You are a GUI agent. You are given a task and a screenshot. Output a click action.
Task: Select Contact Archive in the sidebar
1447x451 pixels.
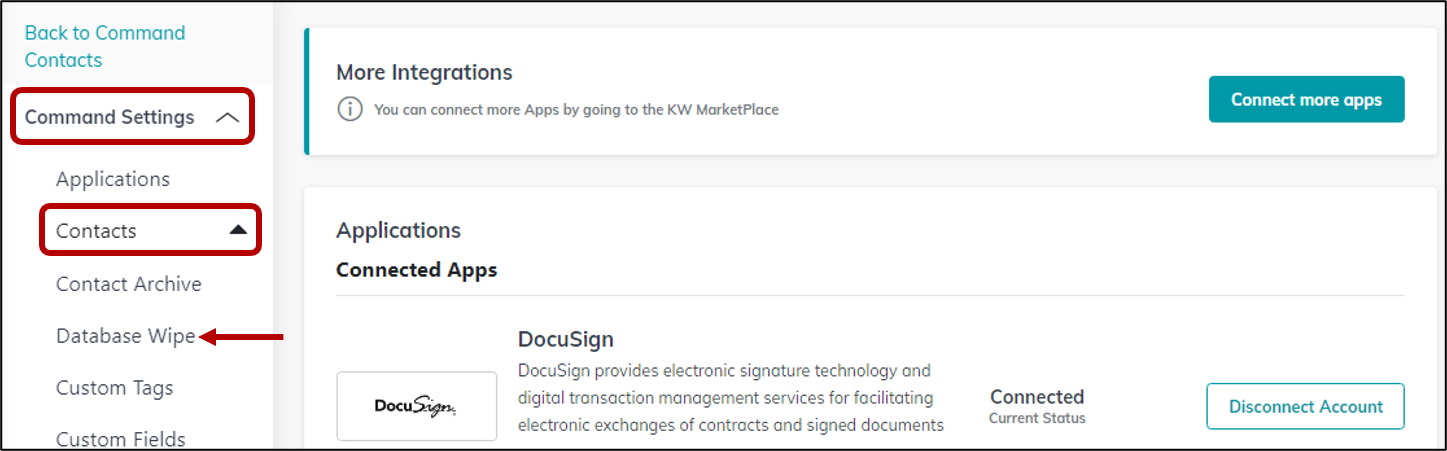[x=129, y=284]
